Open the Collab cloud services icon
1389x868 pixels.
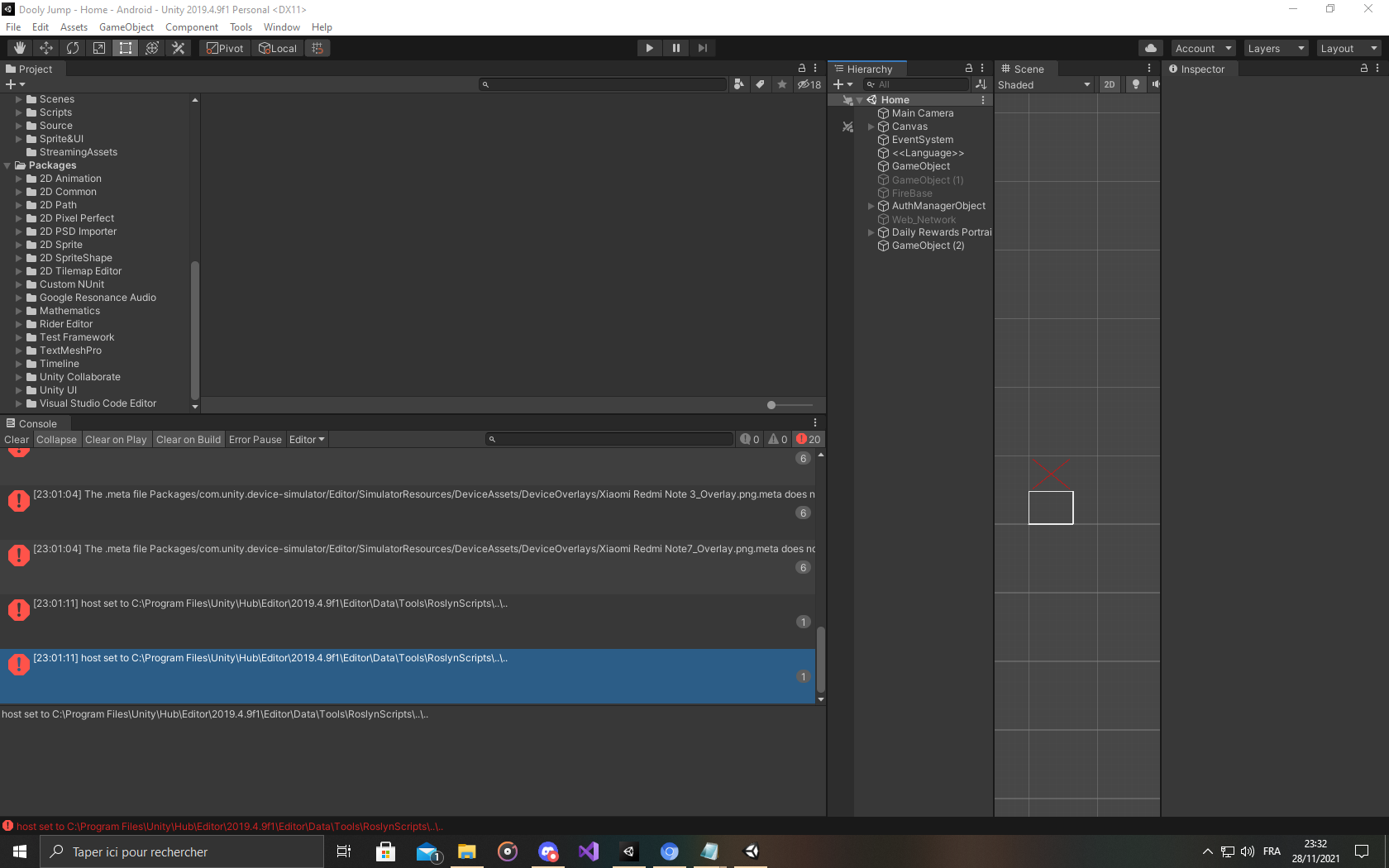[x=1151, y=48]
